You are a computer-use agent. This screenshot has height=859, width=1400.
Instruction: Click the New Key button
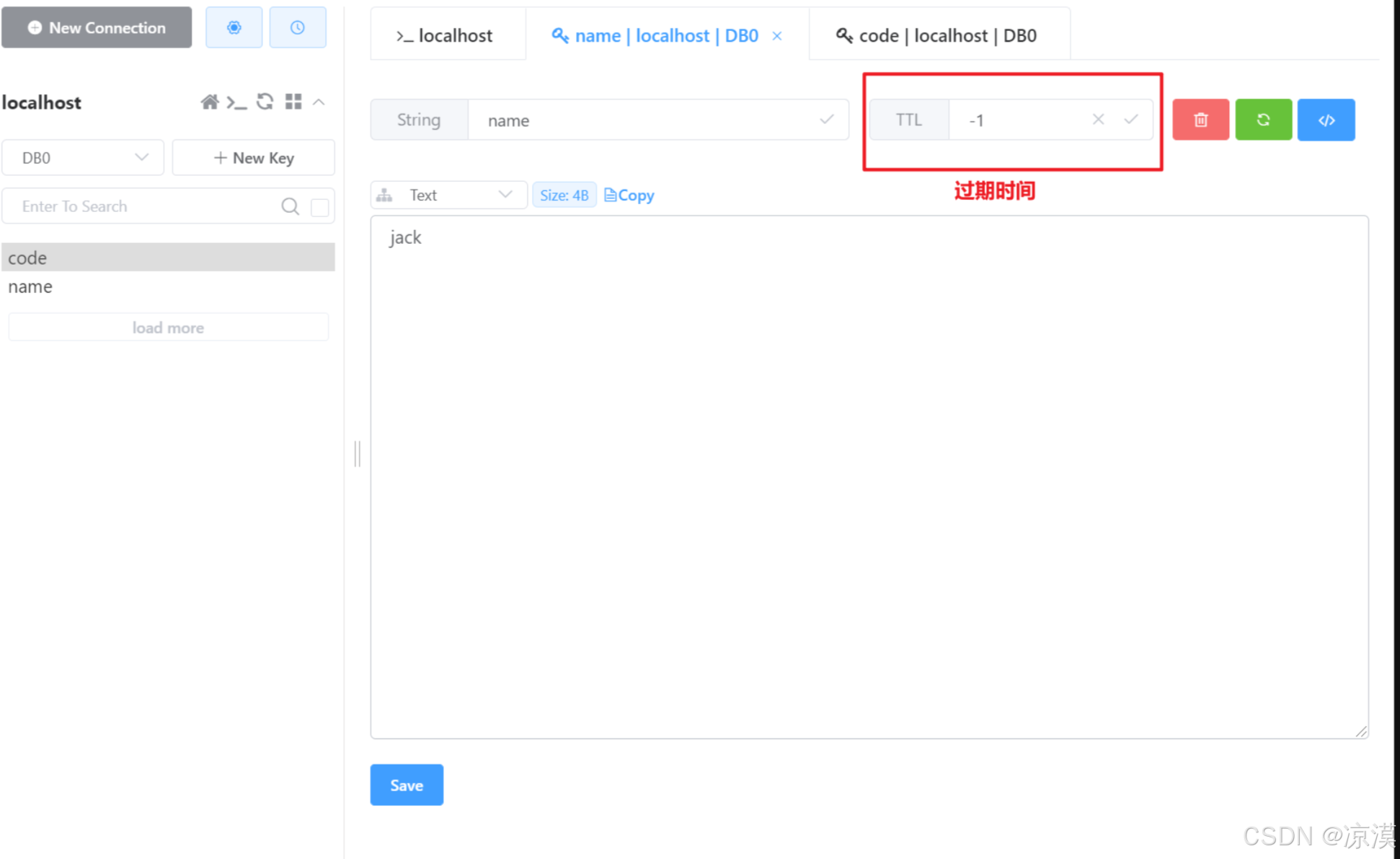coord(254,158)
